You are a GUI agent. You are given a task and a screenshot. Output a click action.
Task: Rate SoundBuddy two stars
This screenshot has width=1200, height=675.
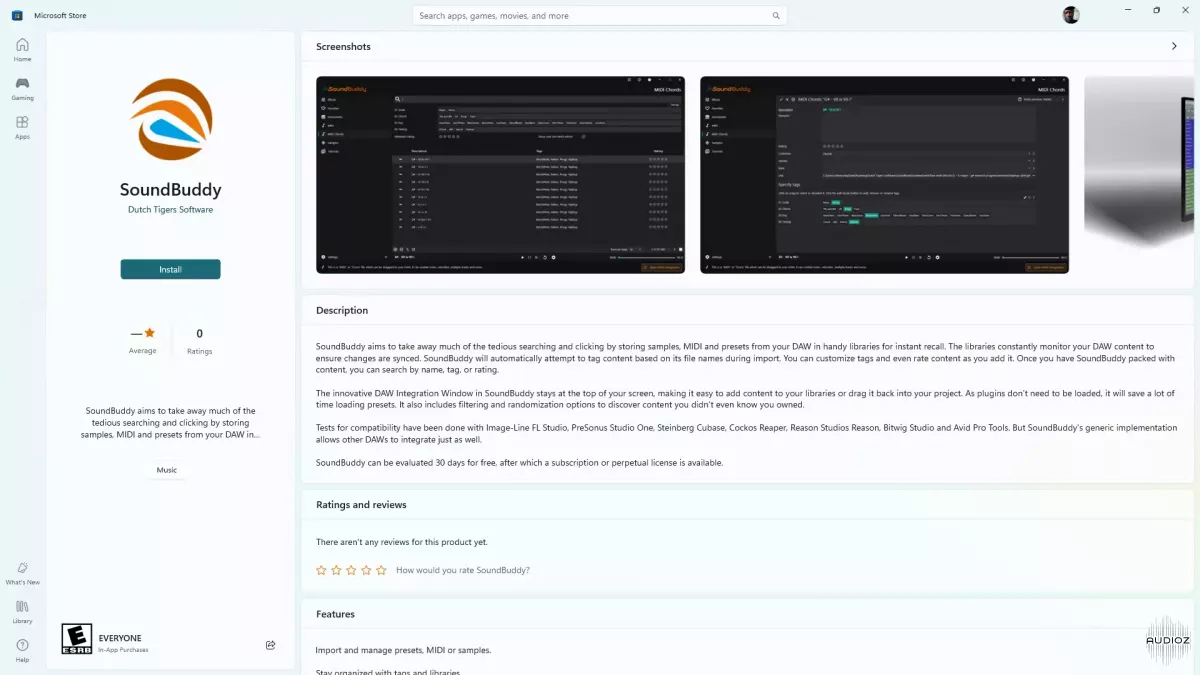click(x=336, y=570)
